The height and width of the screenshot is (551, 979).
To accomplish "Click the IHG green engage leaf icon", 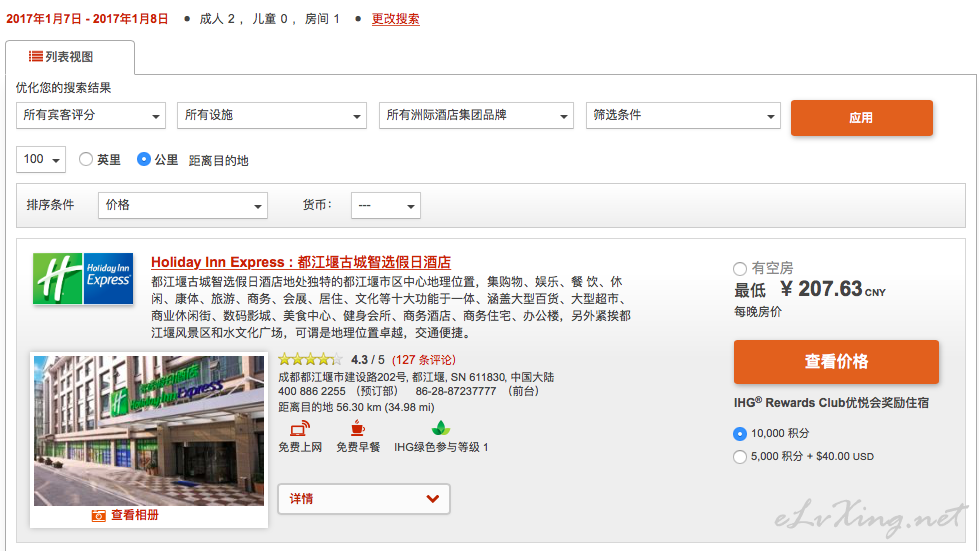I will [x=441, y=428].
